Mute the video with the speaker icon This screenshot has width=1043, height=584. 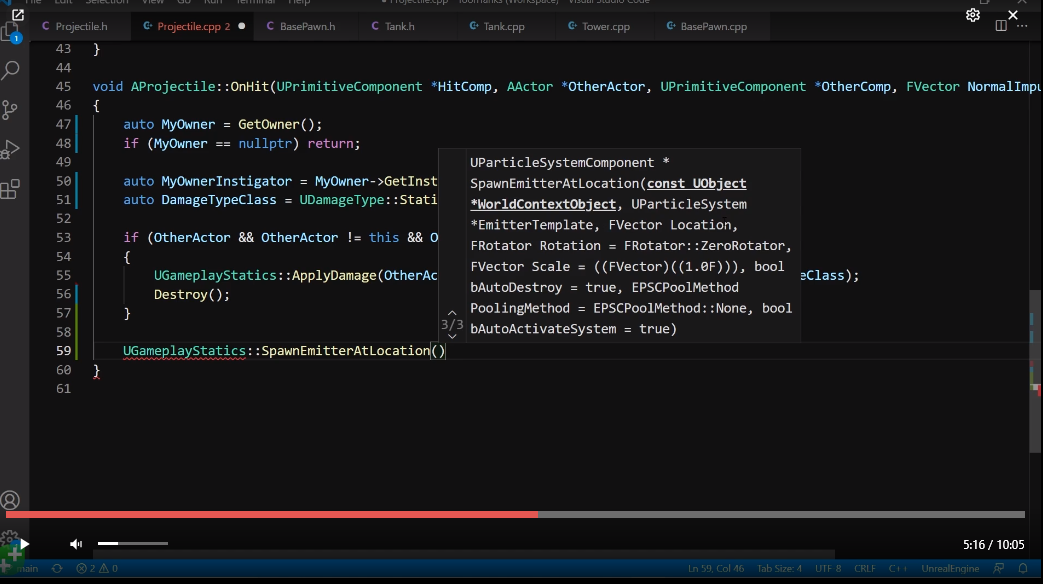76,544
